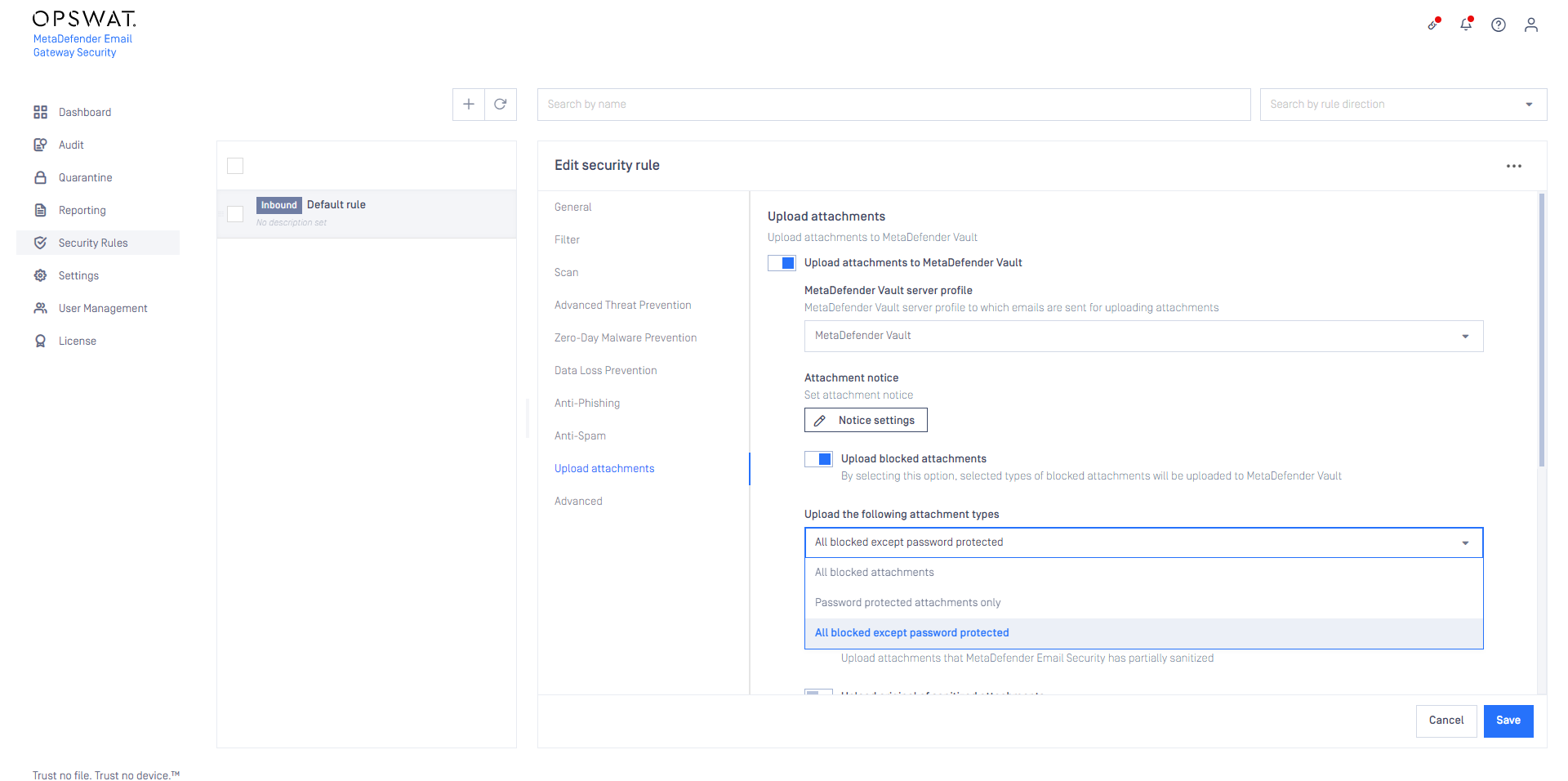Click the pencil icon on Notice settings
This screenshot has width=1568, height=781.
coord(820,421)
